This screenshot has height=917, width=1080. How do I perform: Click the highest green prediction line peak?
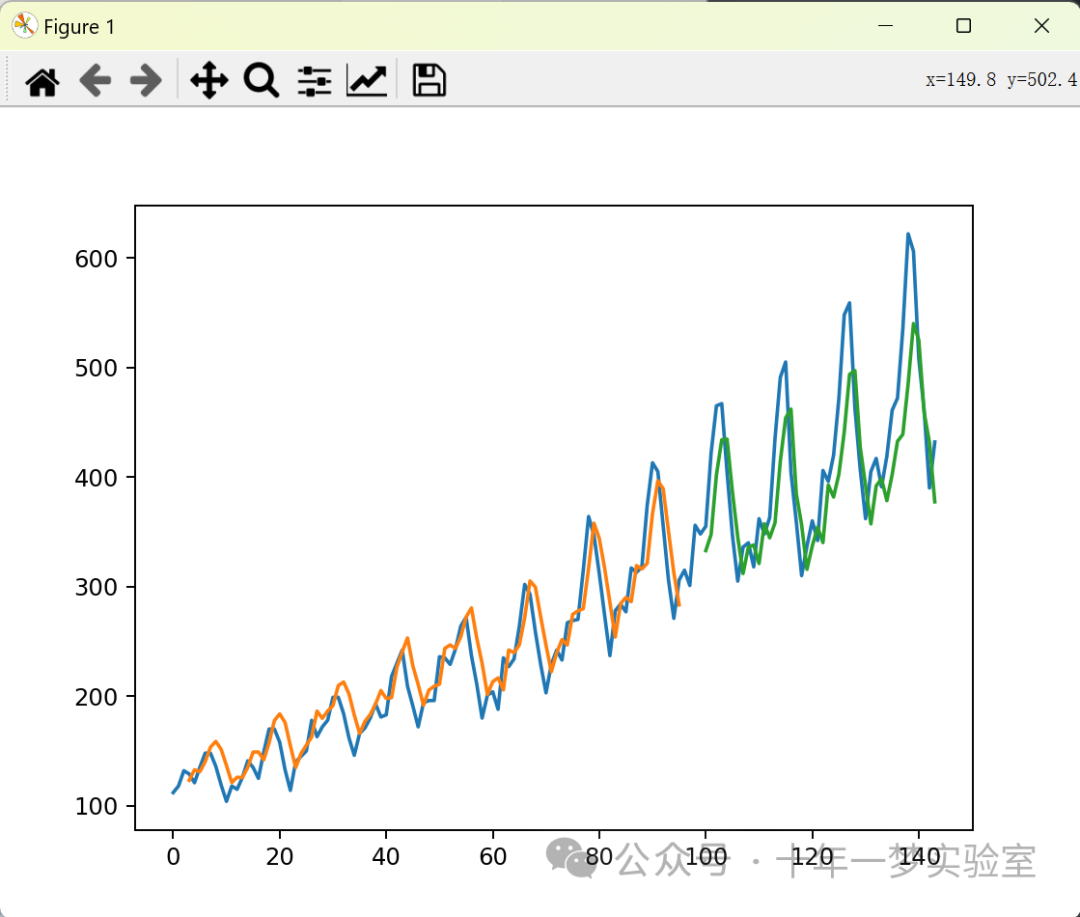tap(913, 324)
